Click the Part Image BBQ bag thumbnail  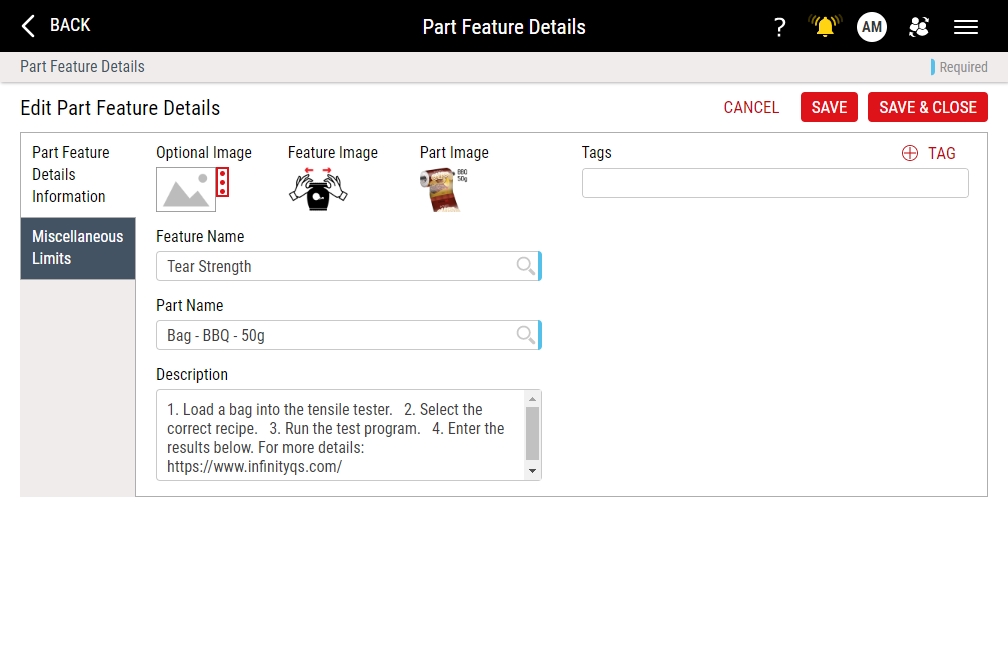point(443,190)
